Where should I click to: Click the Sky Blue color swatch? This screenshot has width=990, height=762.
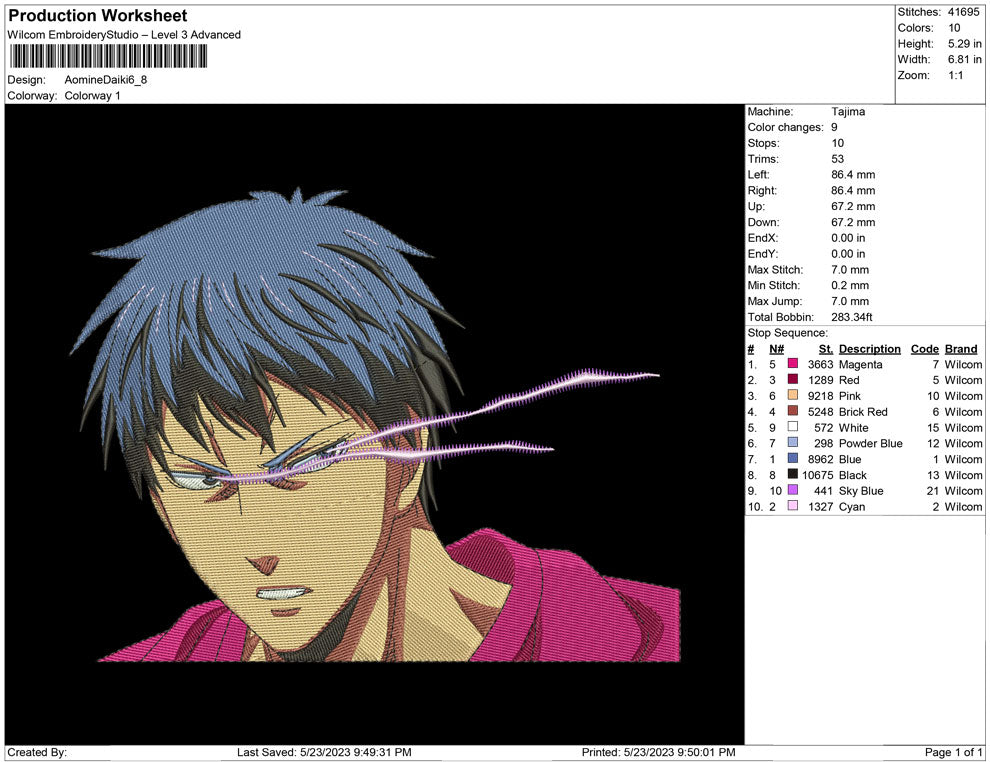792,490
